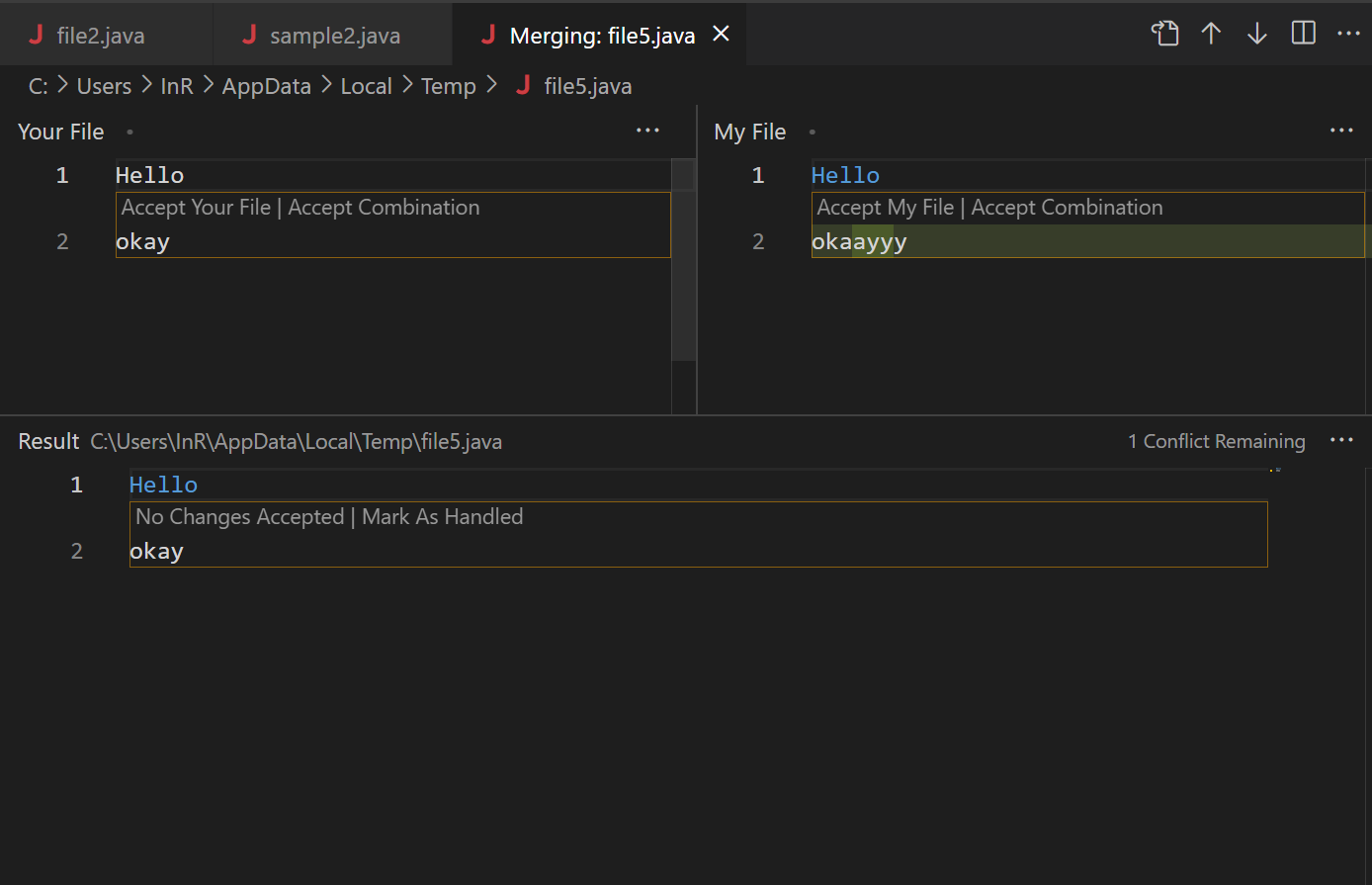This screenshot has height=885, width=1372.
Task: Open the C: breadcrumb segment
Action: [39, 87]
